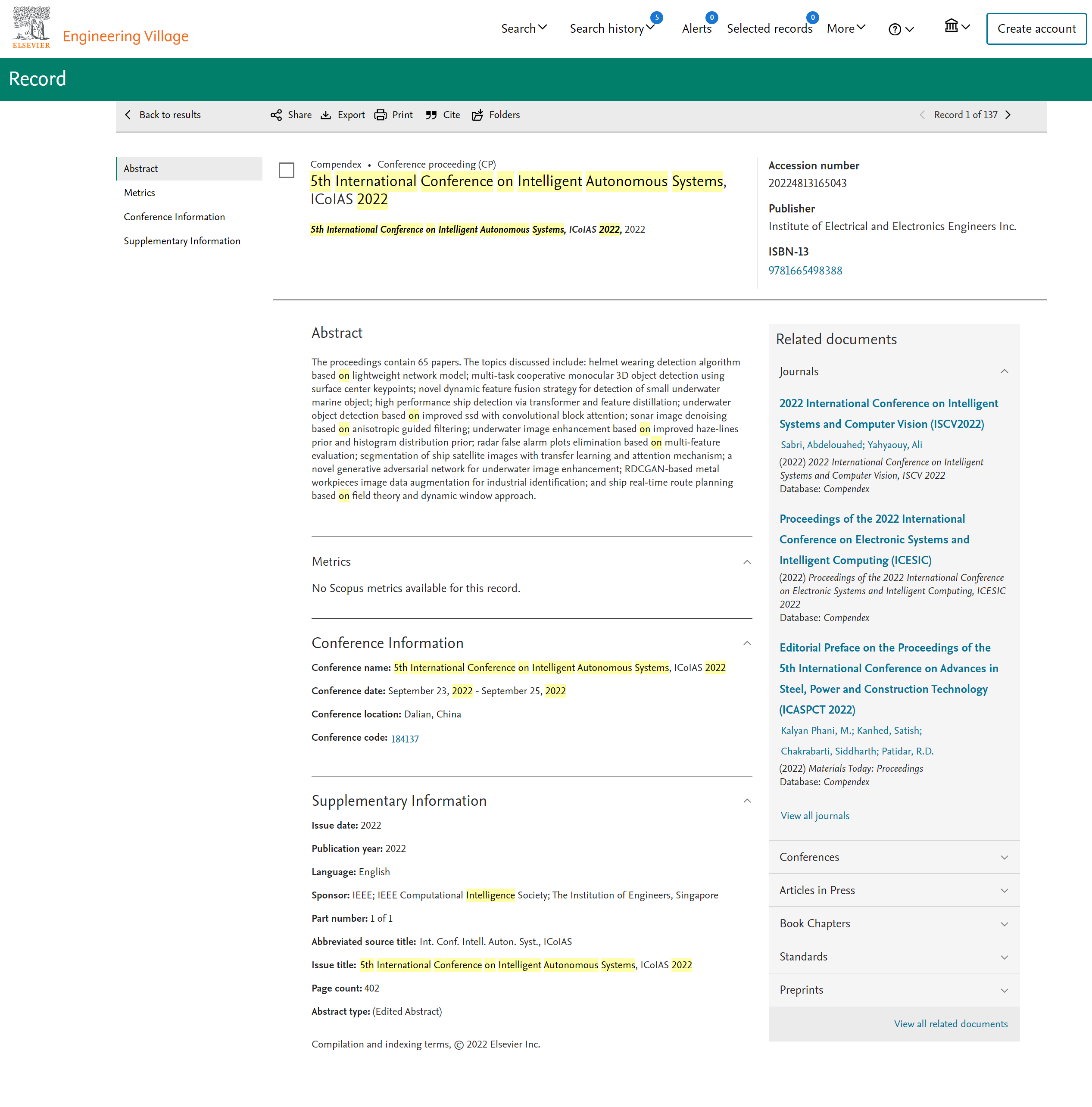This screenshot has height=1107, width=1092.
Task: Select Metrics in the side navigation
Action: pyautogui.click(x=139, y=193)
